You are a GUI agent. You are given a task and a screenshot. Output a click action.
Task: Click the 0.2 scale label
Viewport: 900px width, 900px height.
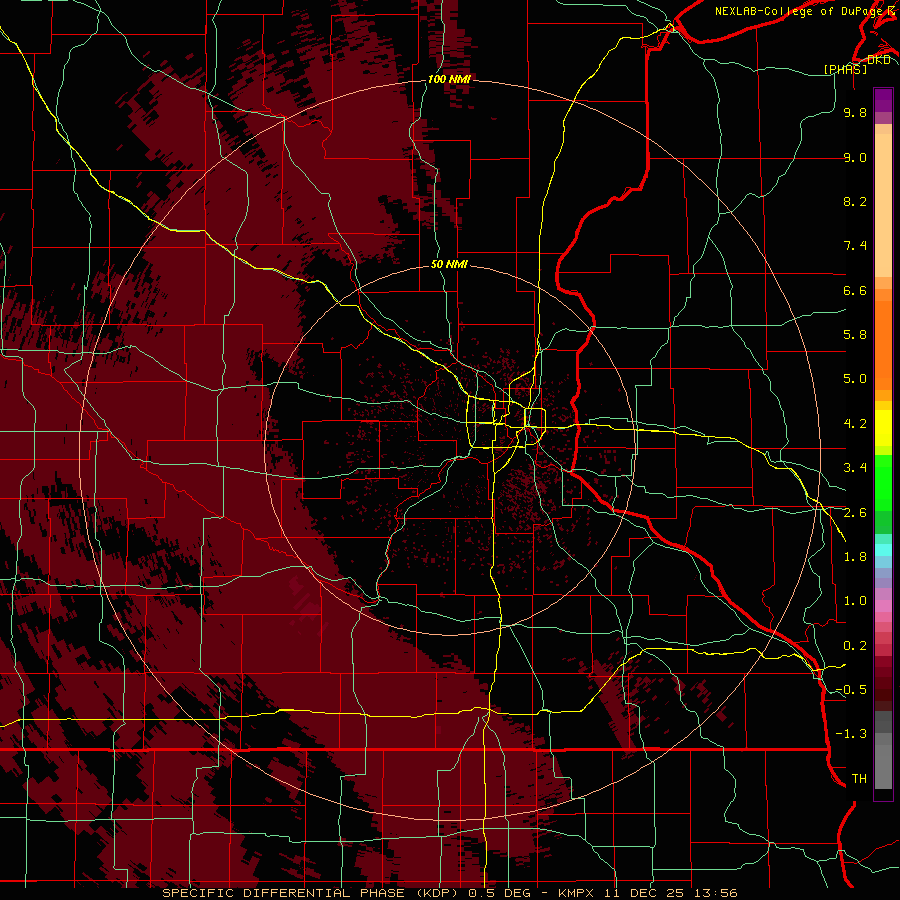855,646
